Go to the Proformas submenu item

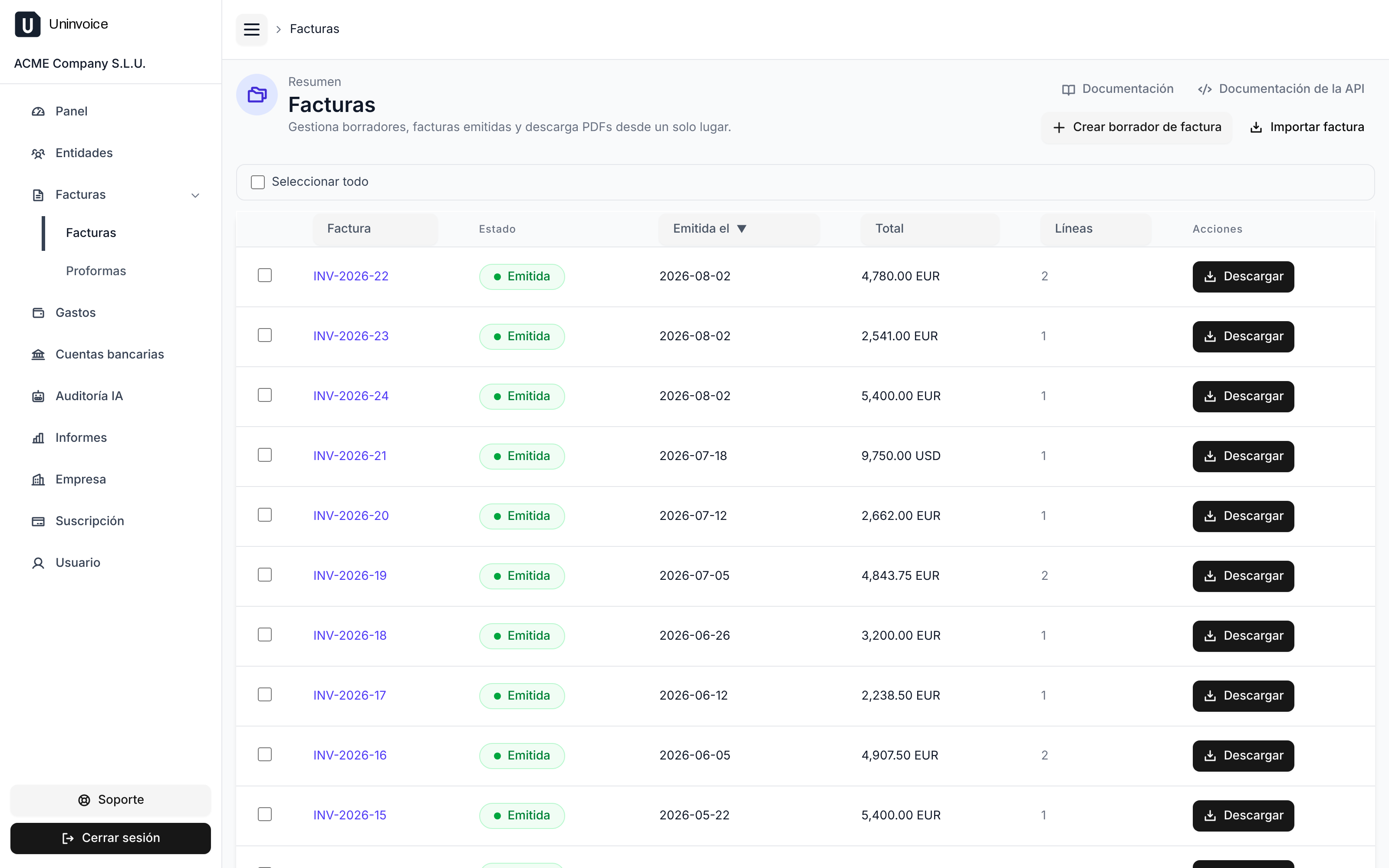tap(96, 271)
